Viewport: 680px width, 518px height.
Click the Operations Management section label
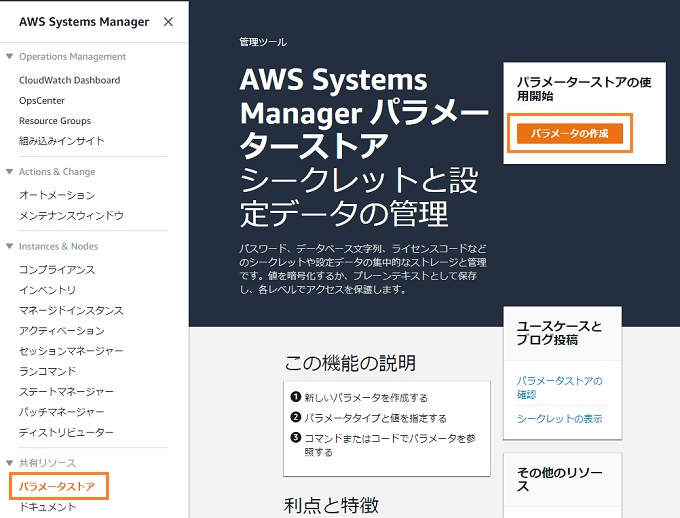72,56
